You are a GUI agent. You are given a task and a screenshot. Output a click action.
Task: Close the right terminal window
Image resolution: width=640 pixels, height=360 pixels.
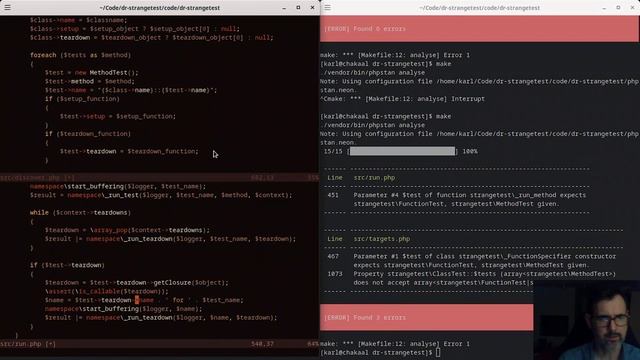tap(633, 7)
